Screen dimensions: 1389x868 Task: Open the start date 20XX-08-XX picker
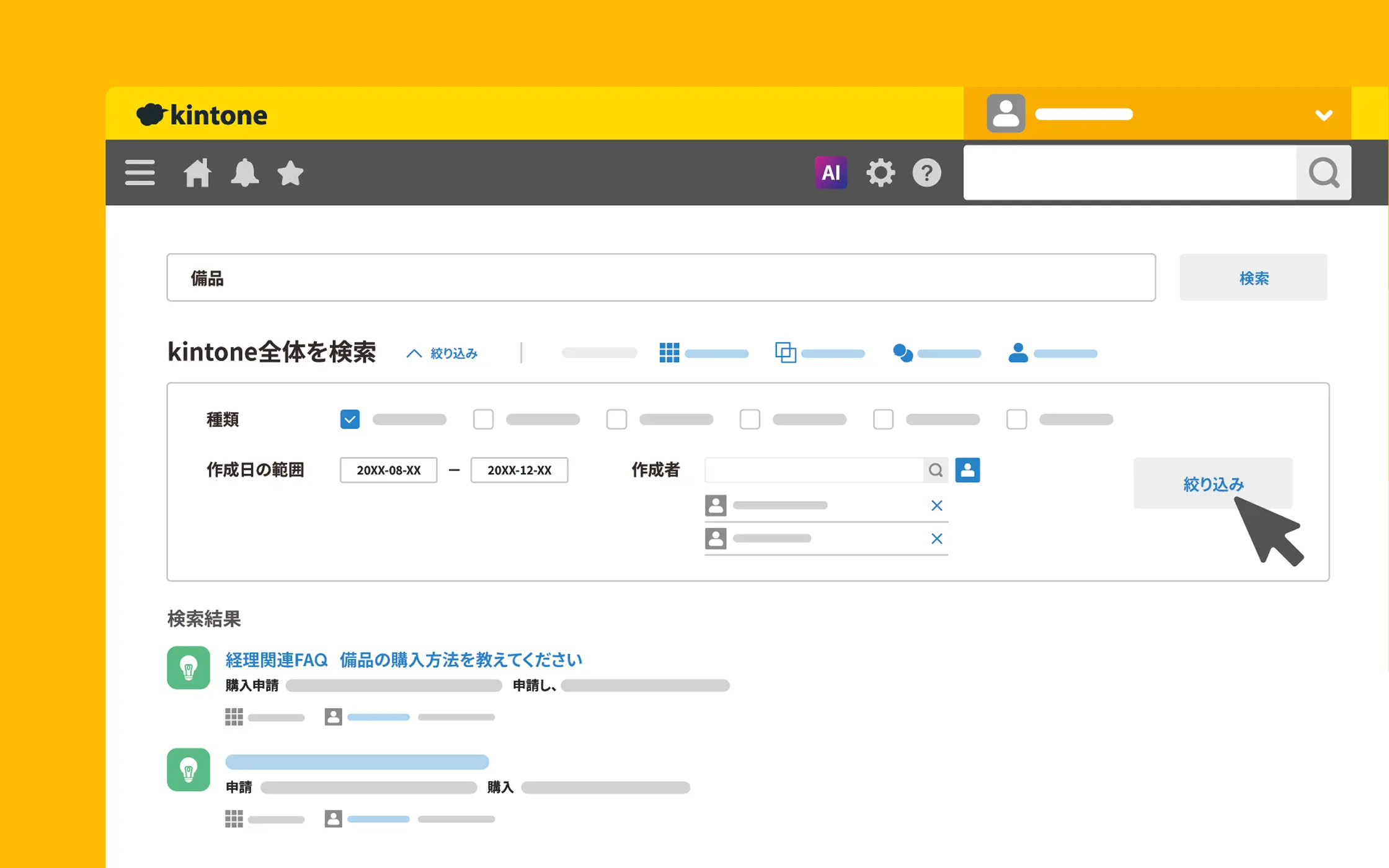tap(388, 470)
